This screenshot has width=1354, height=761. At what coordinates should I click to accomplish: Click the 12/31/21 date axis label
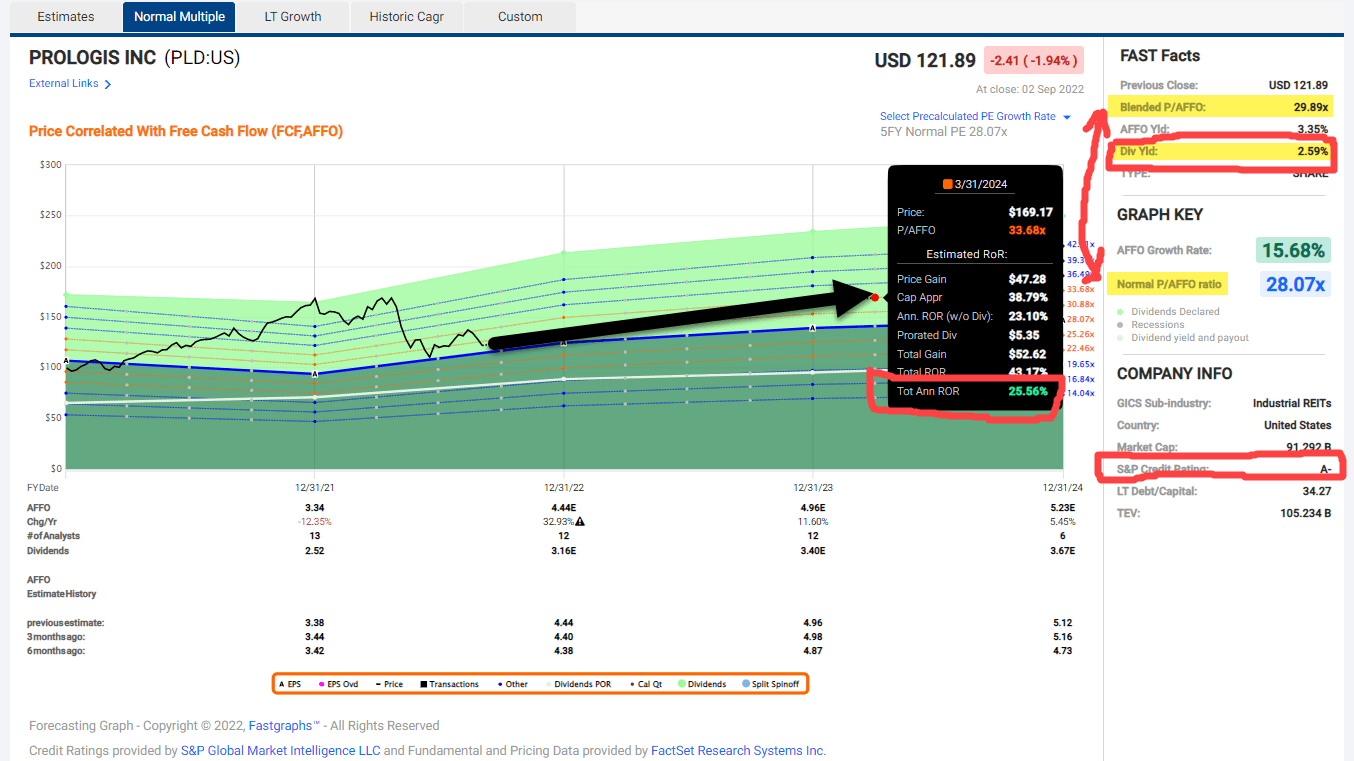point(315,487)
